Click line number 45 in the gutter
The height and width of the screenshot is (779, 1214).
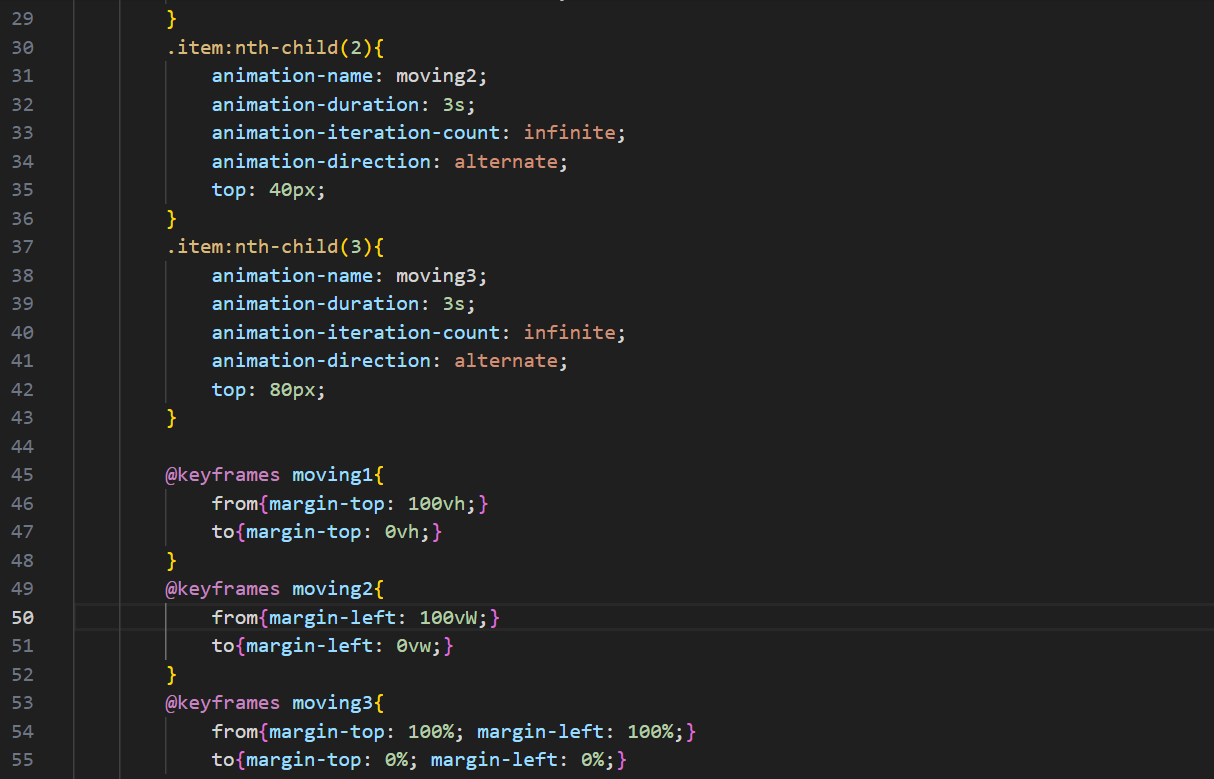[x=22, y=475]
